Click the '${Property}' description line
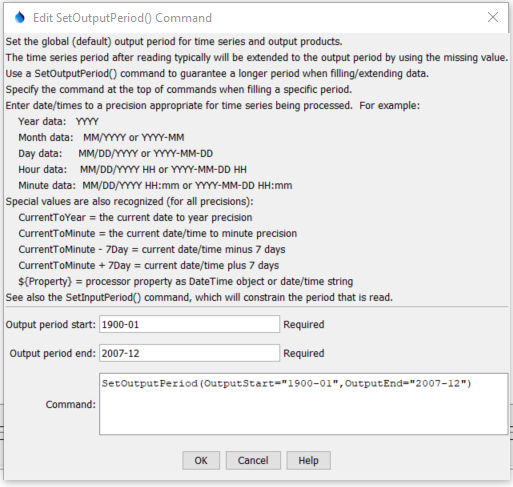Image resolution: width=513 pixels, height=487 pixels. pyautogui.click(x=186, y=281)
